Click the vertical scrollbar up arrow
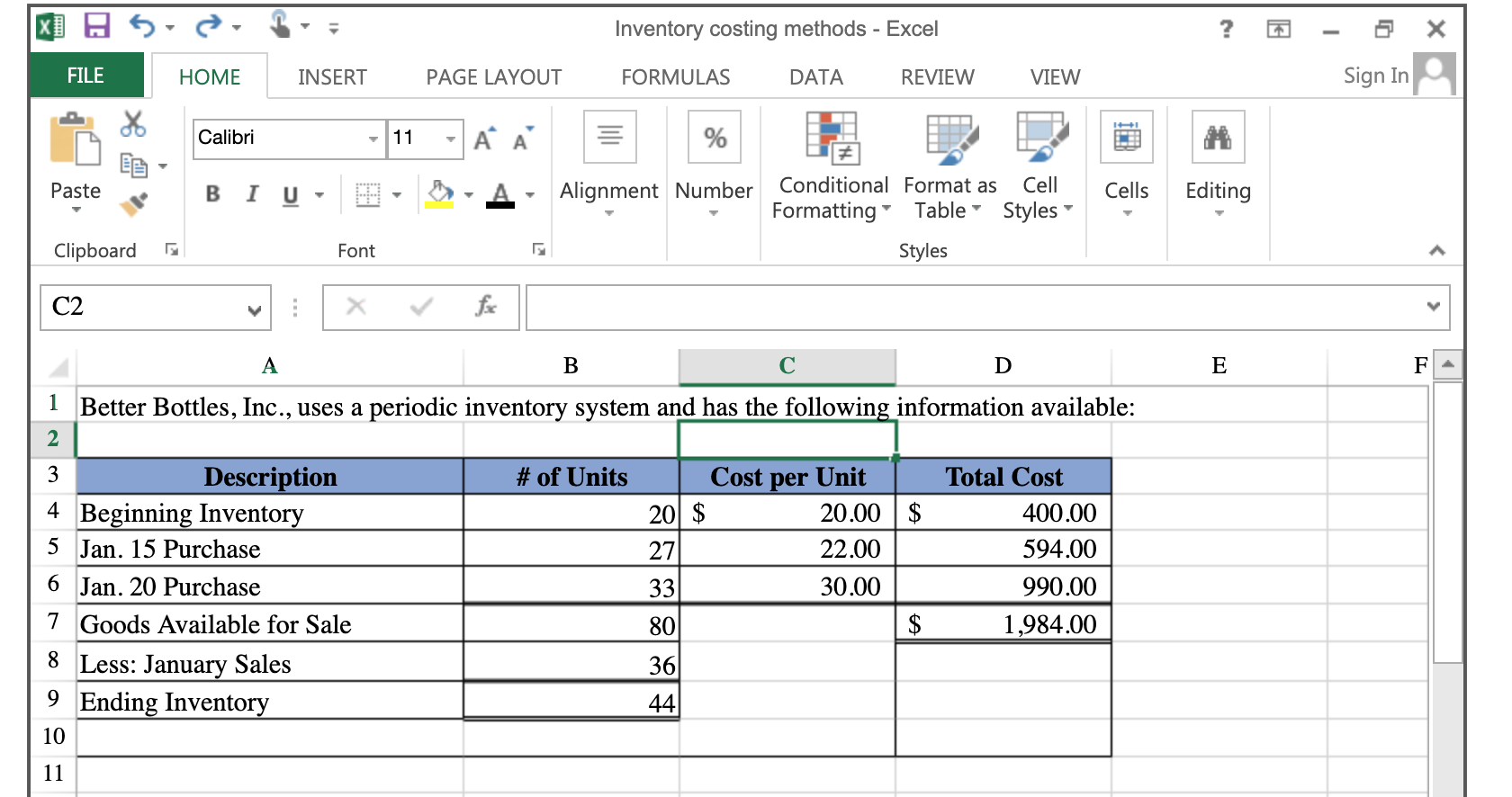Screen dimensions: 1512x797 point(1448,364)
